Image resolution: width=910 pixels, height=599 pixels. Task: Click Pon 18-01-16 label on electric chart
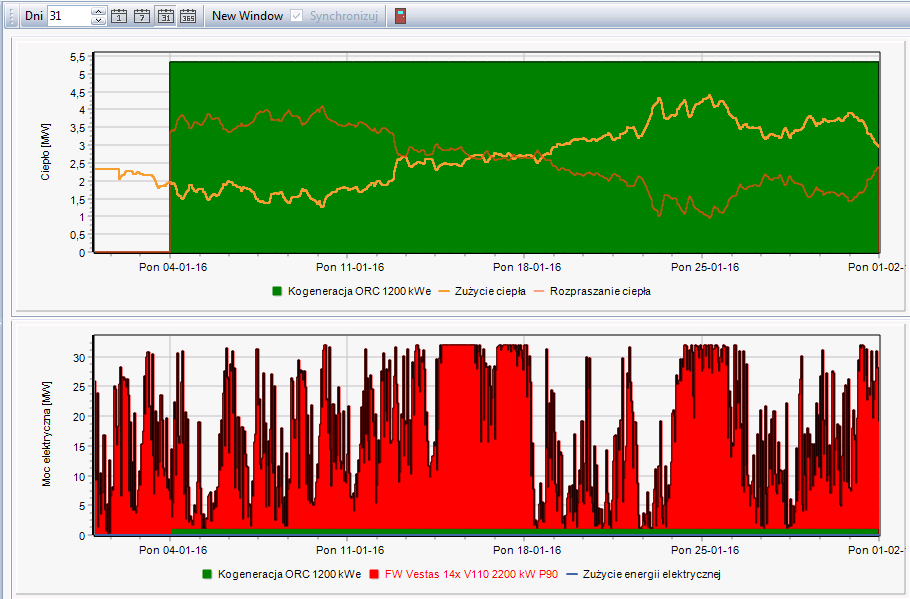click(527, 550)
